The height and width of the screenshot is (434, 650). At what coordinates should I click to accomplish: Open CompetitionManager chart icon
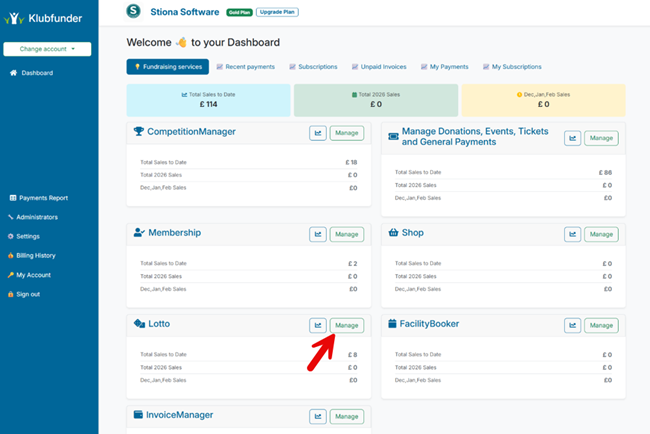click(318, 133)
